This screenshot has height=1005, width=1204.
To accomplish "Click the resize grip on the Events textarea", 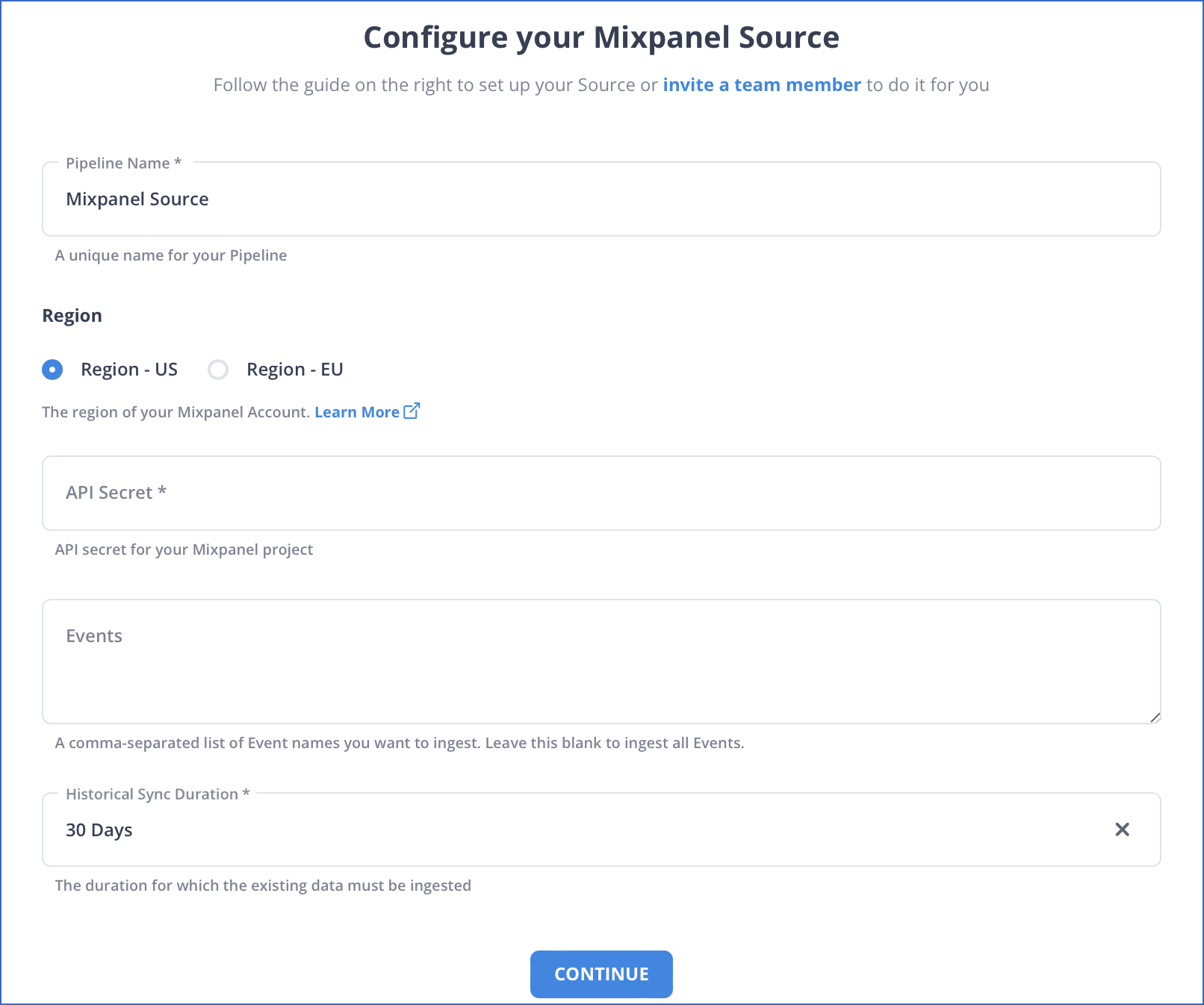I will (1155, 718).
